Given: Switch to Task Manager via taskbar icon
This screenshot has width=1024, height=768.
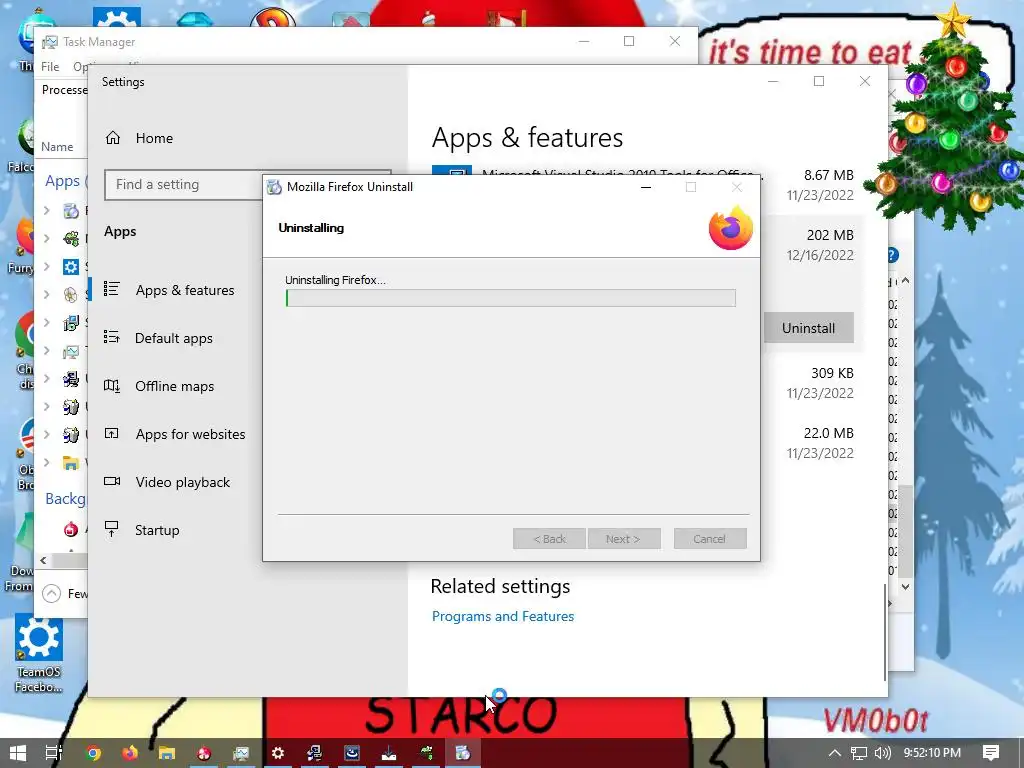Looking at the screenshot, I should [x=240, y=753].
